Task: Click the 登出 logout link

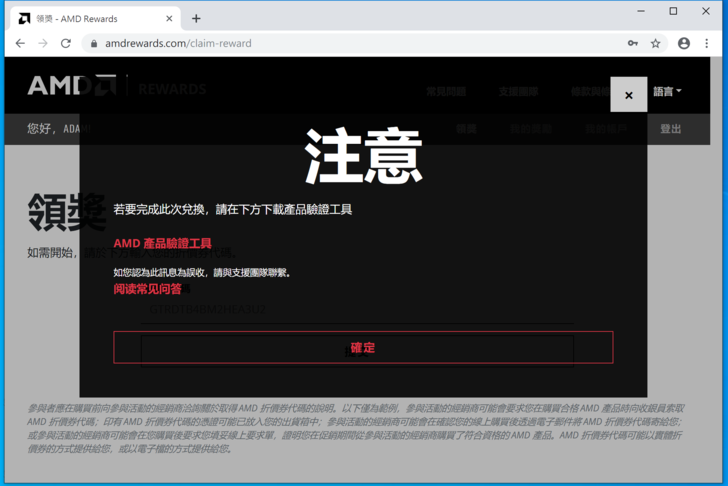Action: coord(670,129)
